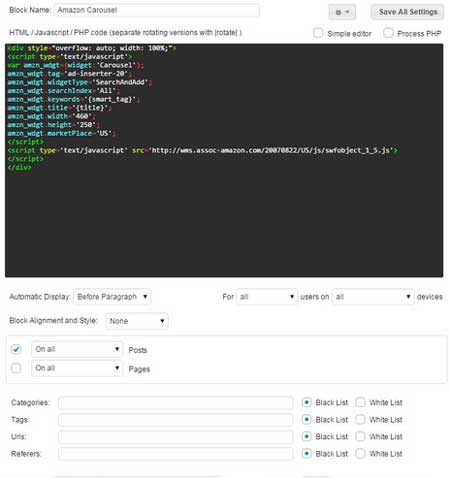Enable the Process PHP checkbox
This screenshot has width=450, height=478.
[388, 33]
